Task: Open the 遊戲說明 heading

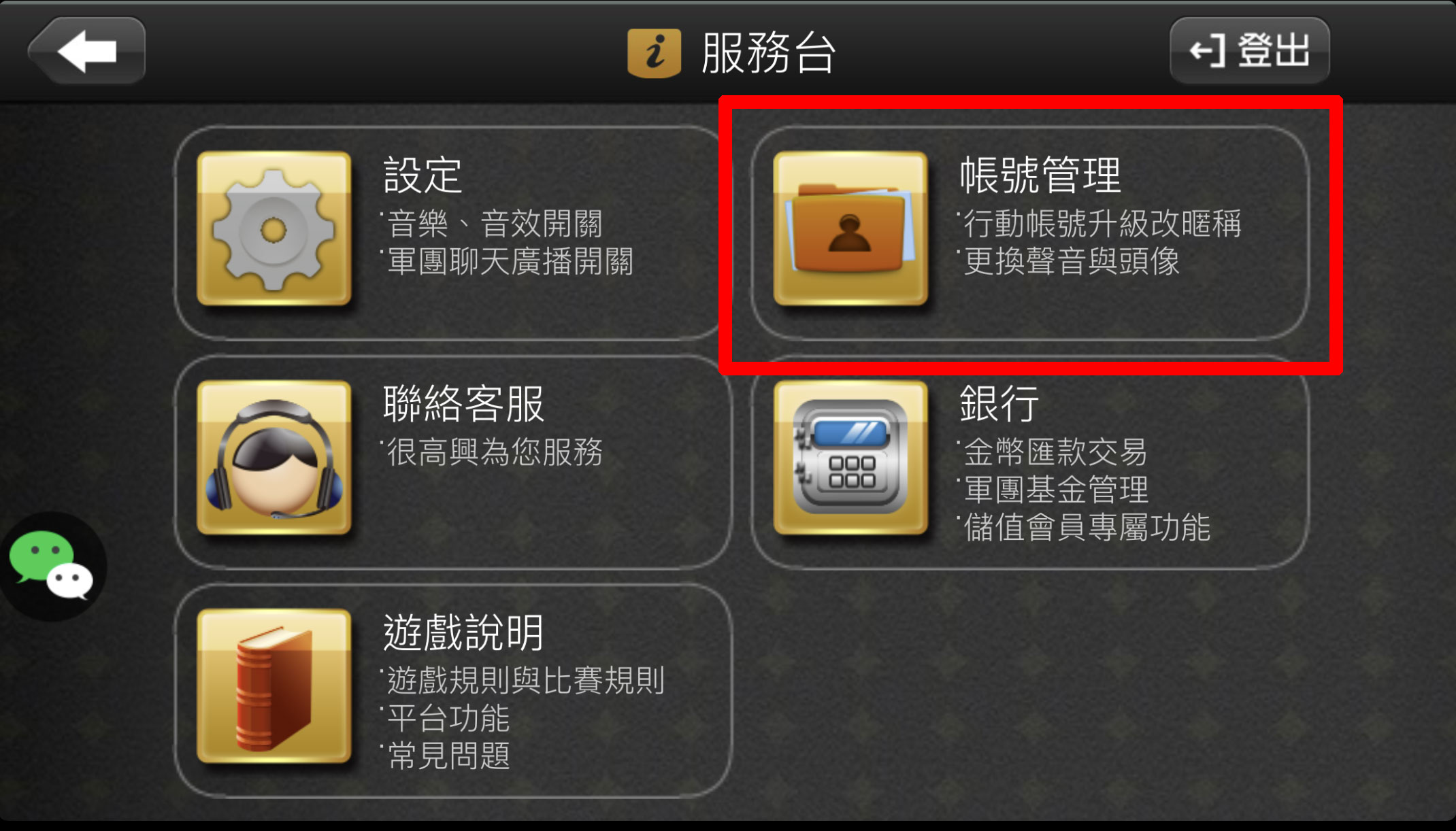Action: pos(464,633)
